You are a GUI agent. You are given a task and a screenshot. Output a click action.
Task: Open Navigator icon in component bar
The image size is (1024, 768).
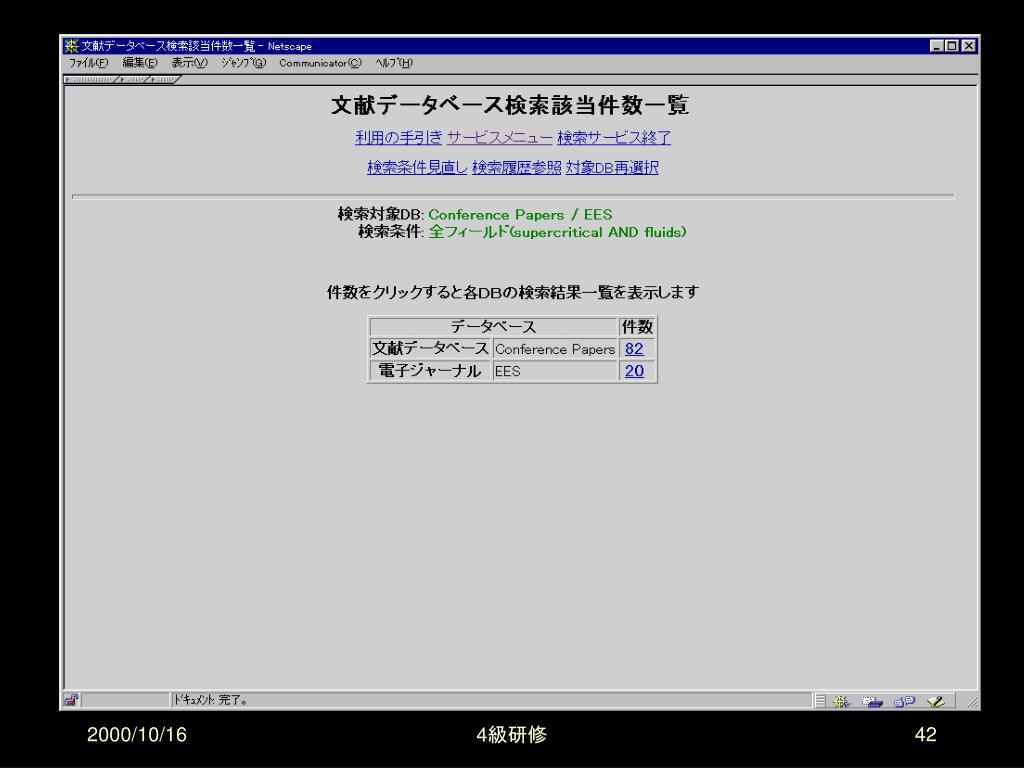841,701
